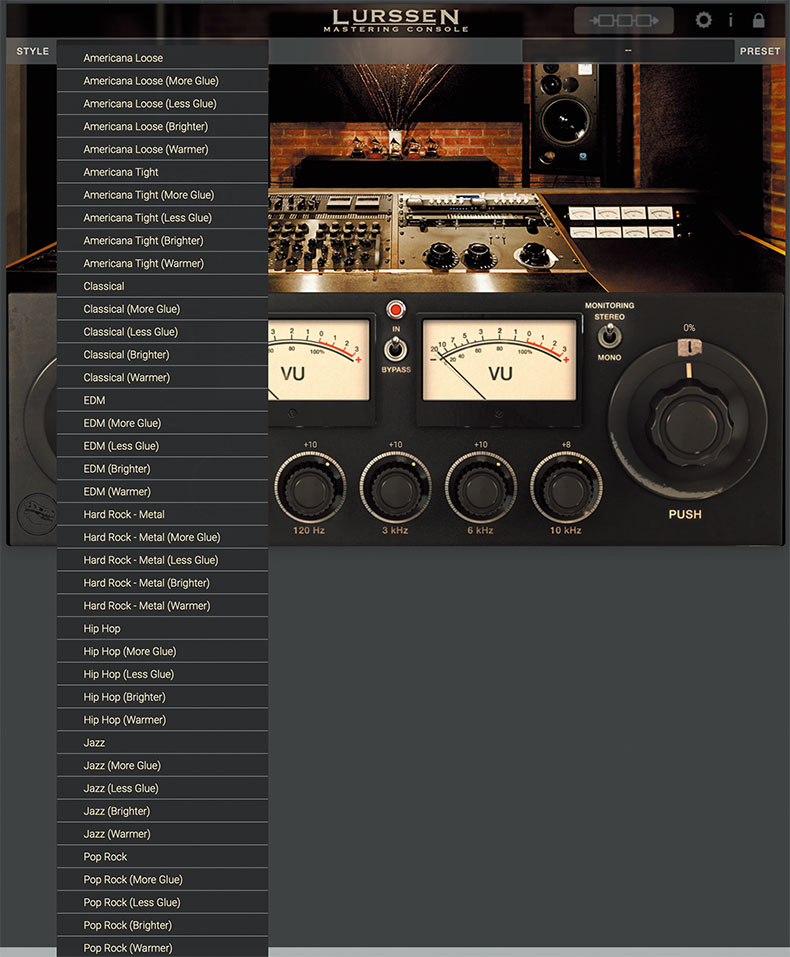This screenshot has height=957, width=790.
Task: Select EDM (Less Glue)
Action: pos(162,446)
